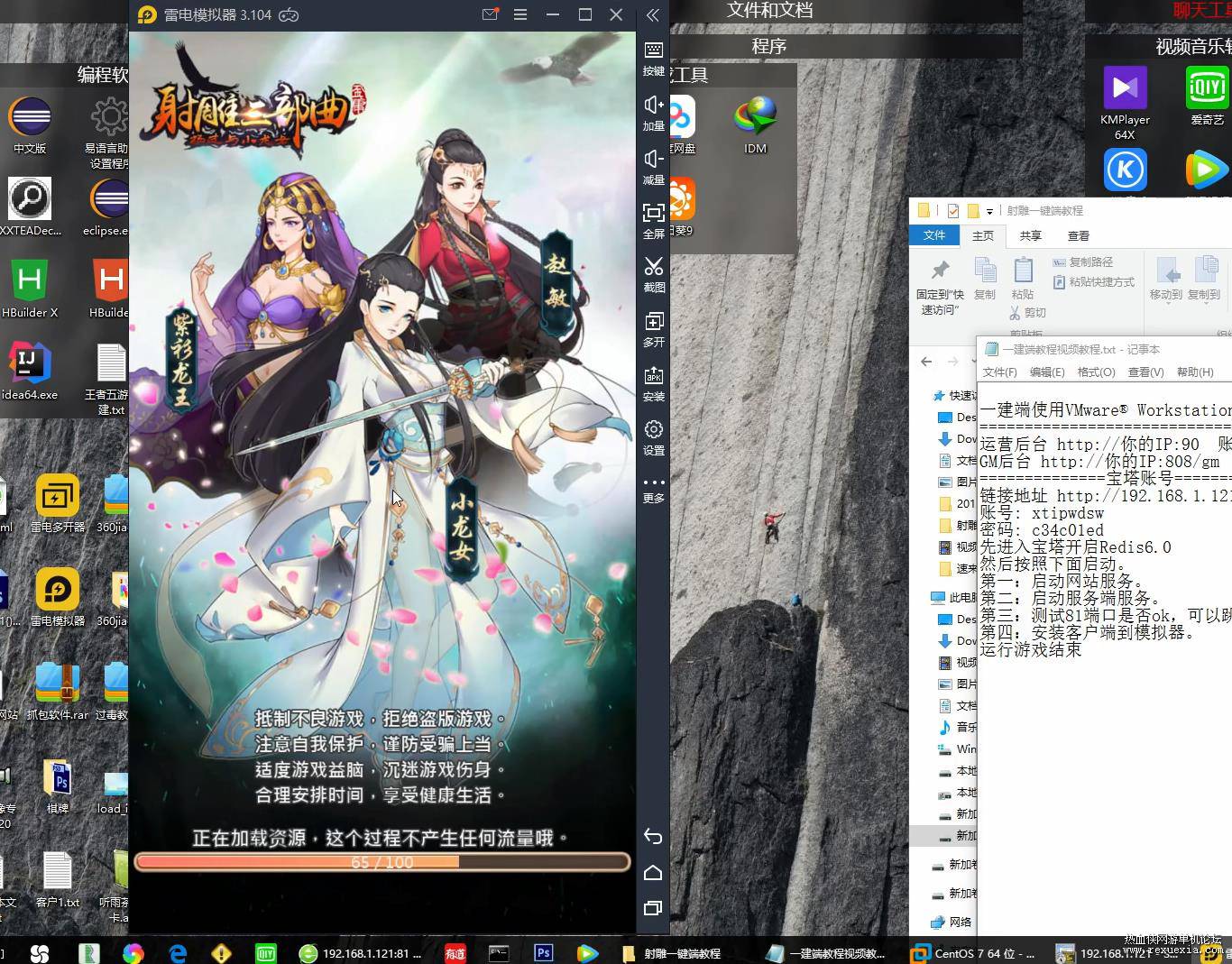Go back with Explorer's back arrow

coord(926,362)
